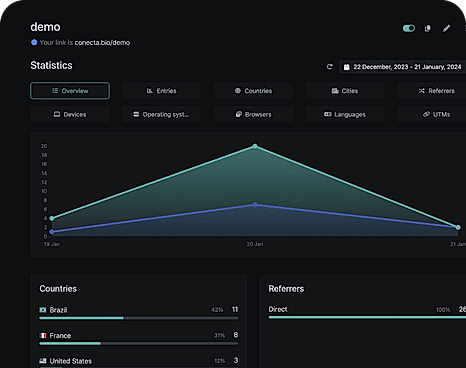Switch to the Devices tab
The width and height of the screenshot is (466, 368).
[x=70, y=114]
